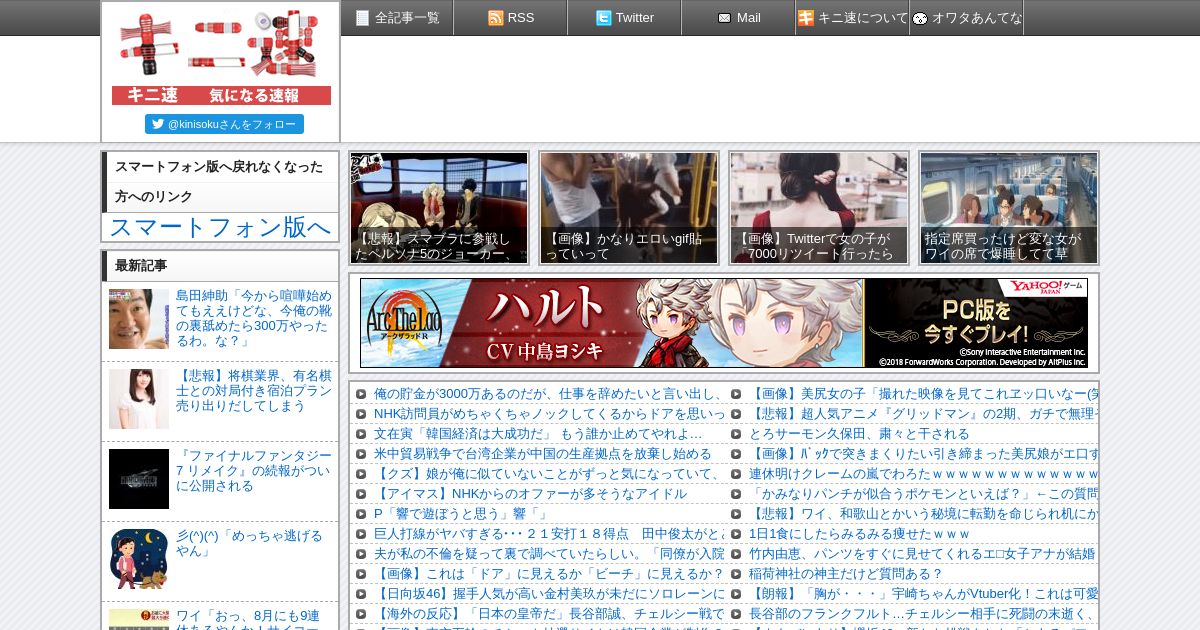Open ファイナルファンタジー7リメイク article link
Screen dimensions: 1200x630
pyautogui.click(x=254, y=471)
